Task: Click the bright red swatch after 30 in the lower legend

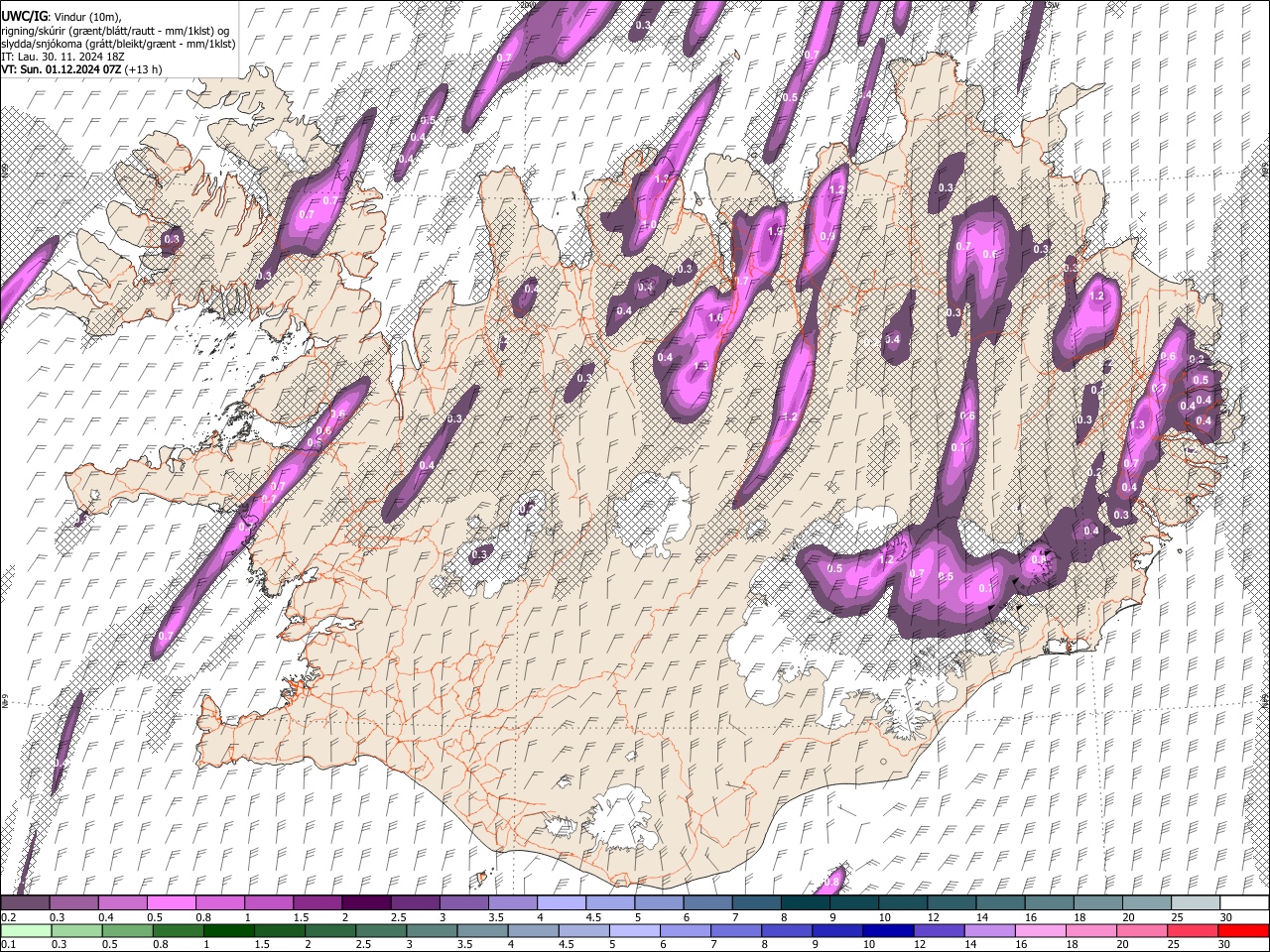Action: (1243, 930)
